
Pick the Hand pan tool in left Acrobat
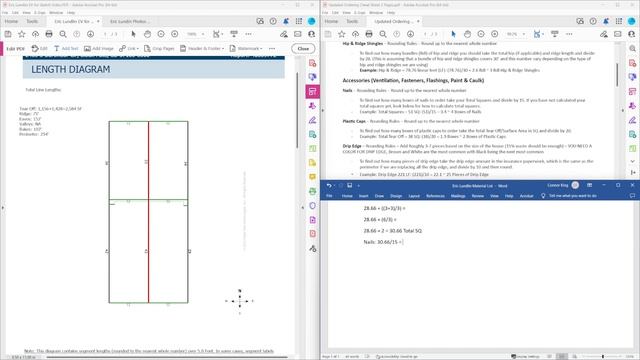147,34
